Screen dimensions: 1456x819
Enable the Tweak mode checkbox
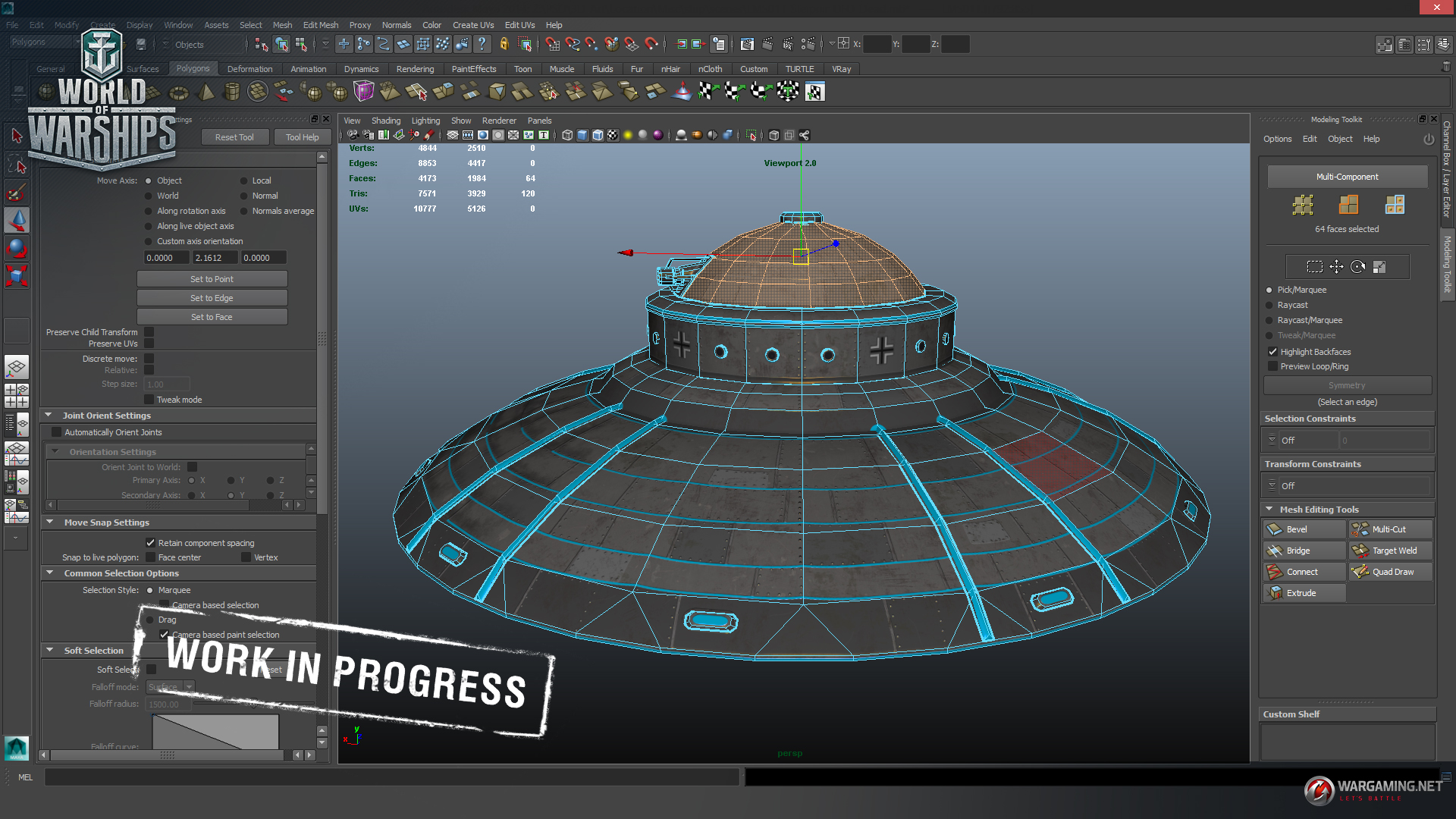click(149, 400)
